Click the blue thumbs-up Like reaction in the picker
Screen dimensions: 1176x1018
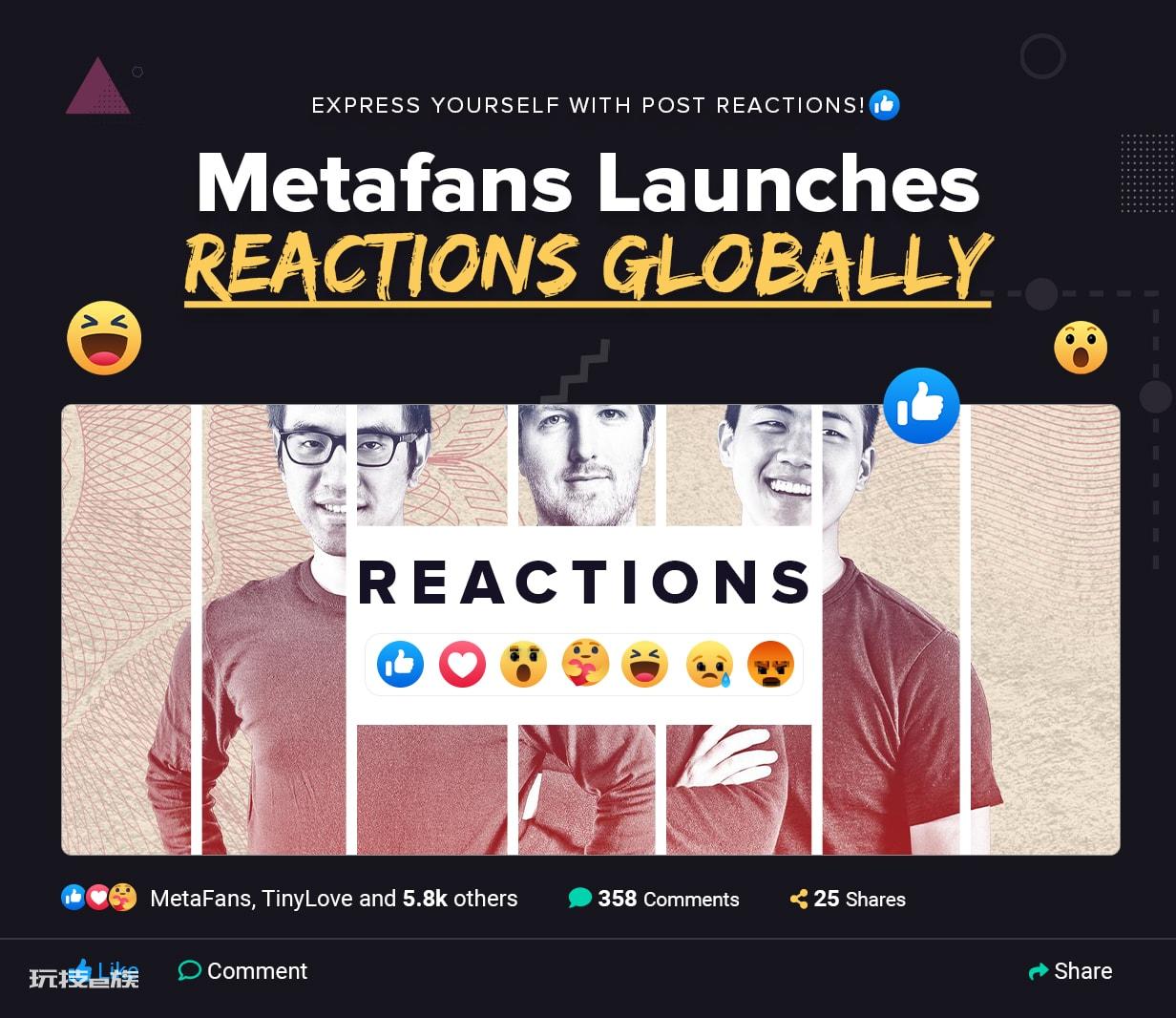[401, 664]
